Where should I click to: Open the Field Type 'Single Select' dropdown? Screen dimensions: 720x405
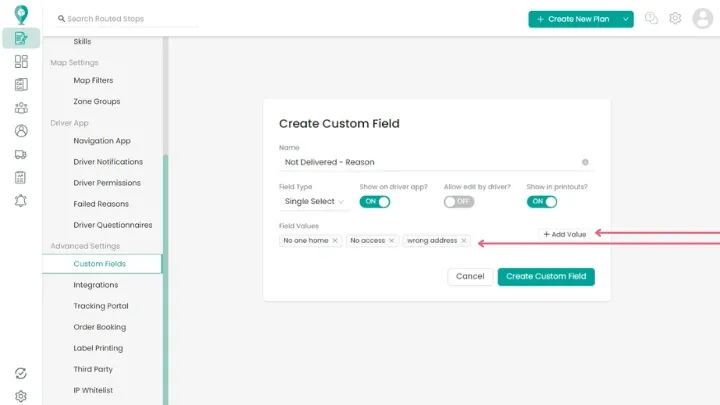(314, 201)
